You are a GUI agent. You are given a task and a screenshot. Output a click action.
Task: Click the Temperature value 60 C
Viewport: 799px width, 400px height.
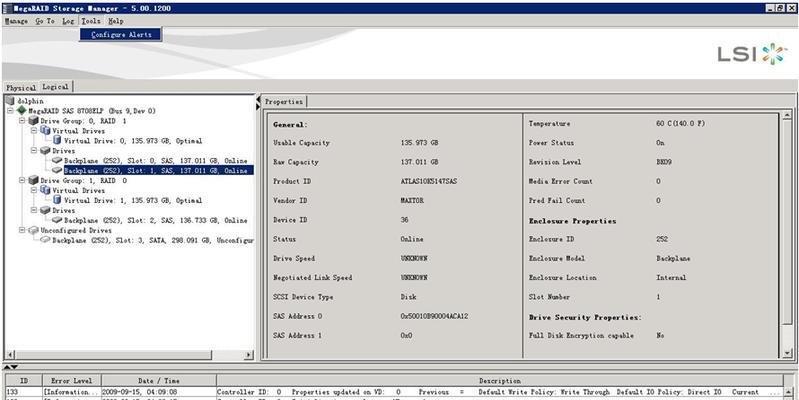(680, 124)
